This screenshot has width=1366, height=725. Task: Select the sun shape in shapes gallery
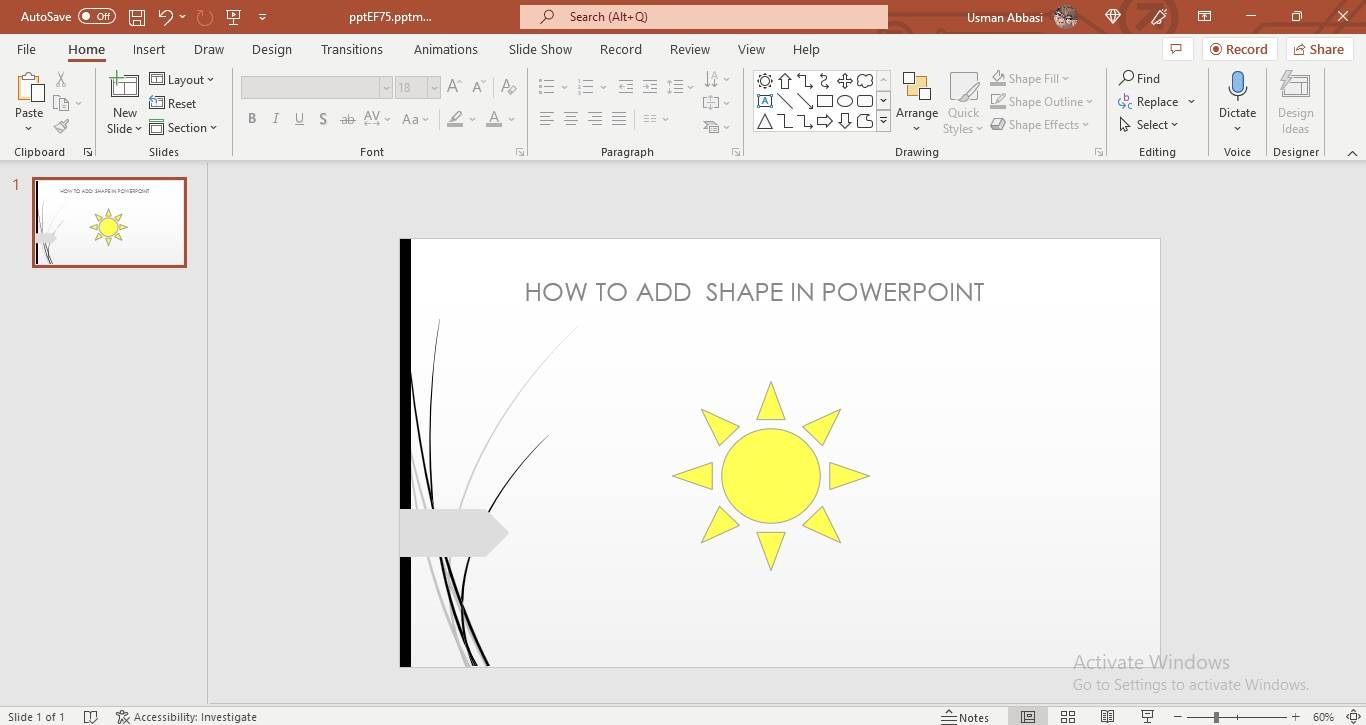pos(765,81)
